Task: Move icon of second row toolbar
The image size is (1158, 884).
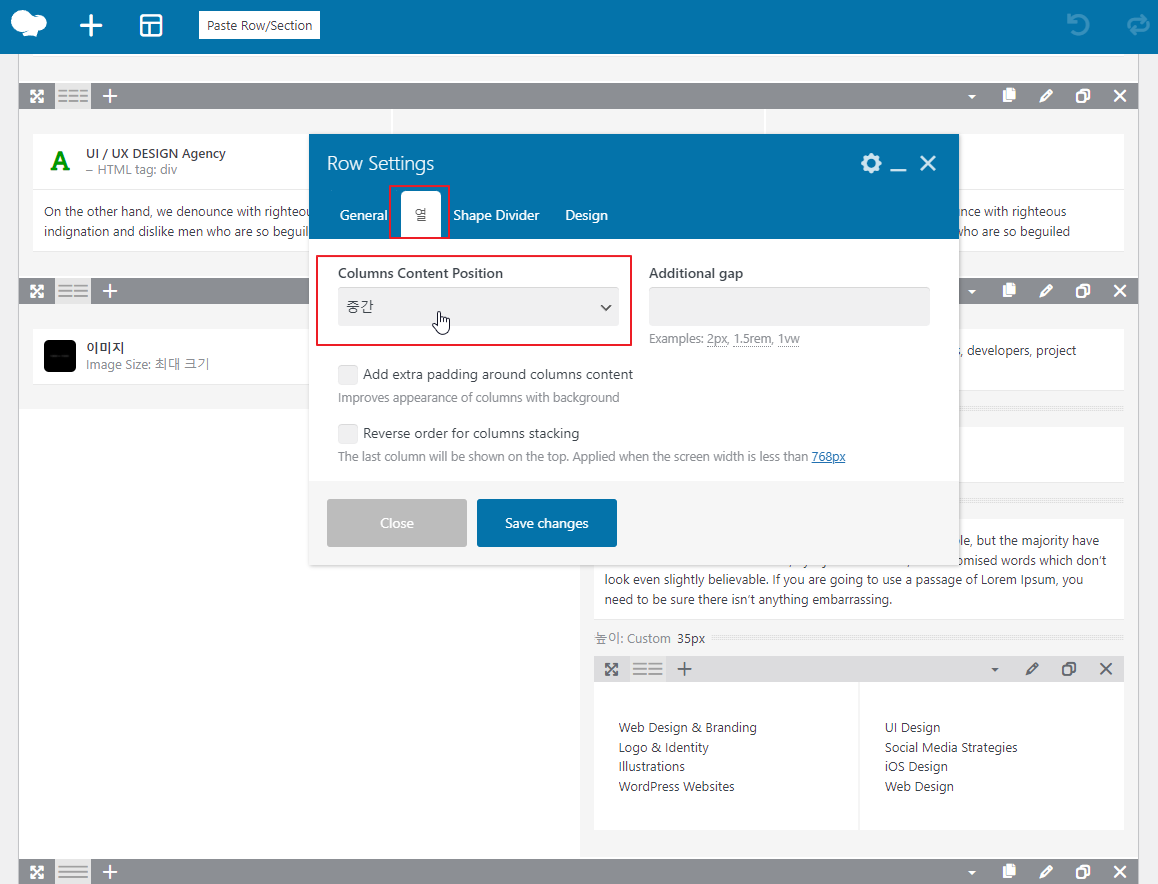Action: 37,291
